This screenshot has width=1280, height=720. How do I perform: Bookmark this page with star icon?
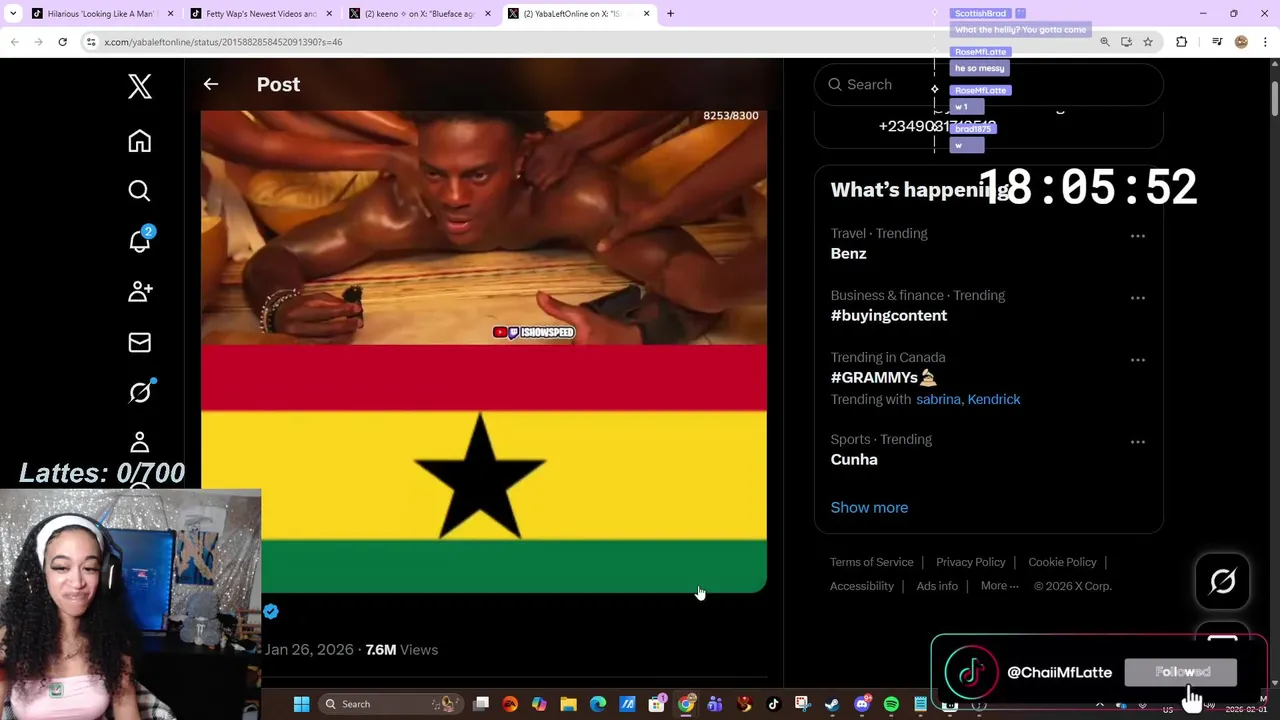click(x=1148, y=42)
